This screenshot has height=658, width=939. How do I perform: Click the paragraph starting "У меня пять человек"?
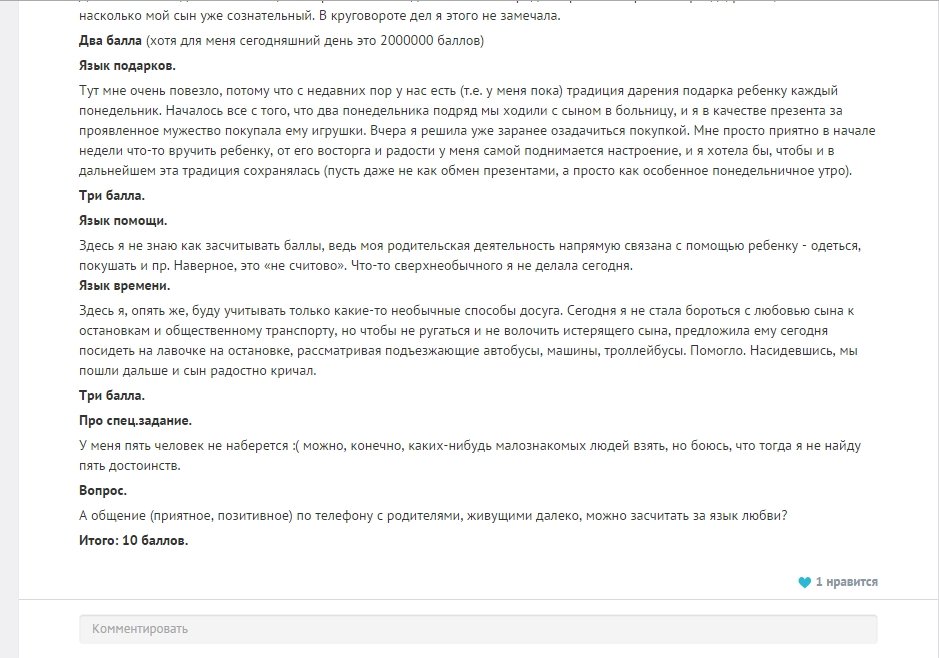pos(470,455)
